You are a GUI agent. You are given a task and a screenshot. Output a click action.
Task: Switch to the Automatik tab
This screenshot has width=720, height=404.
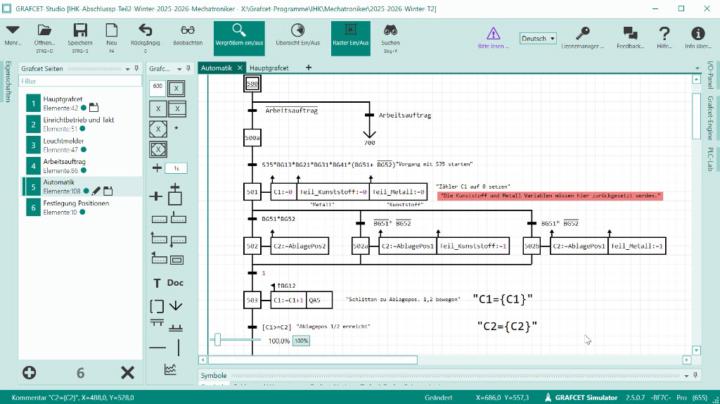(x=216, y=68)
